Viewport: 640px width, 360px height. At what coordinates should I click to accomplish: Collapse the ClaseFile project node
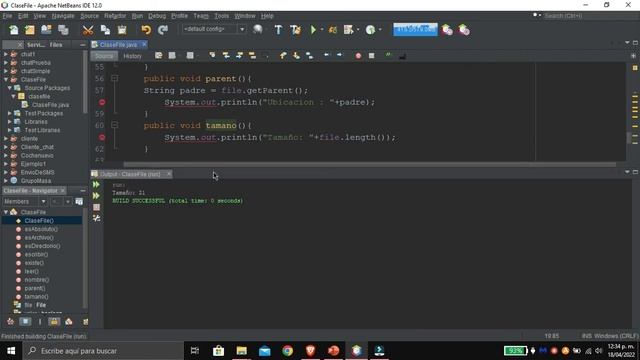click(x=6, y=79)
